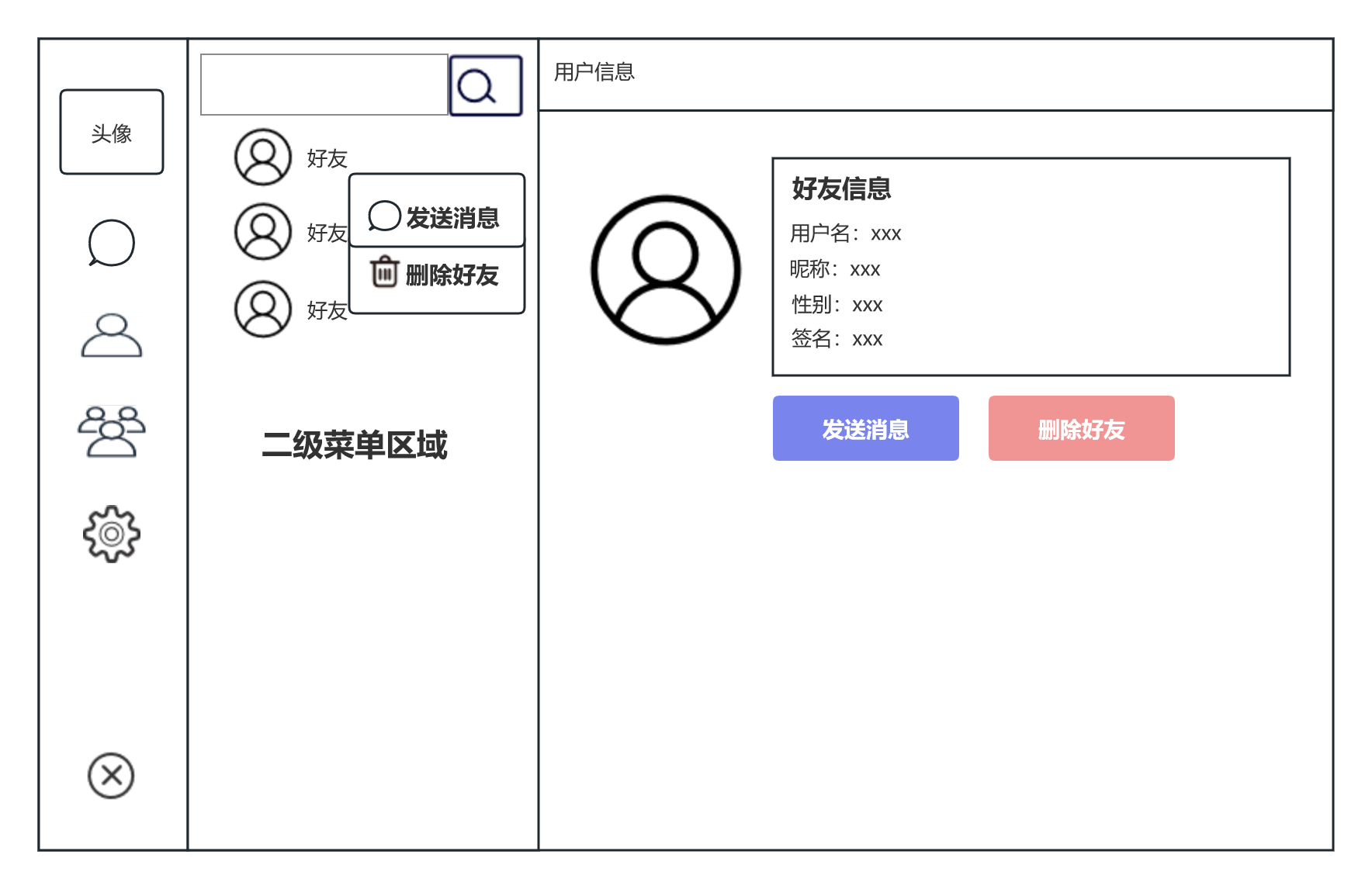Viewport: 1372px width, 889px height.
Task: Click the speech bubble icon in context menu
Action: click(x=384, y=216)
